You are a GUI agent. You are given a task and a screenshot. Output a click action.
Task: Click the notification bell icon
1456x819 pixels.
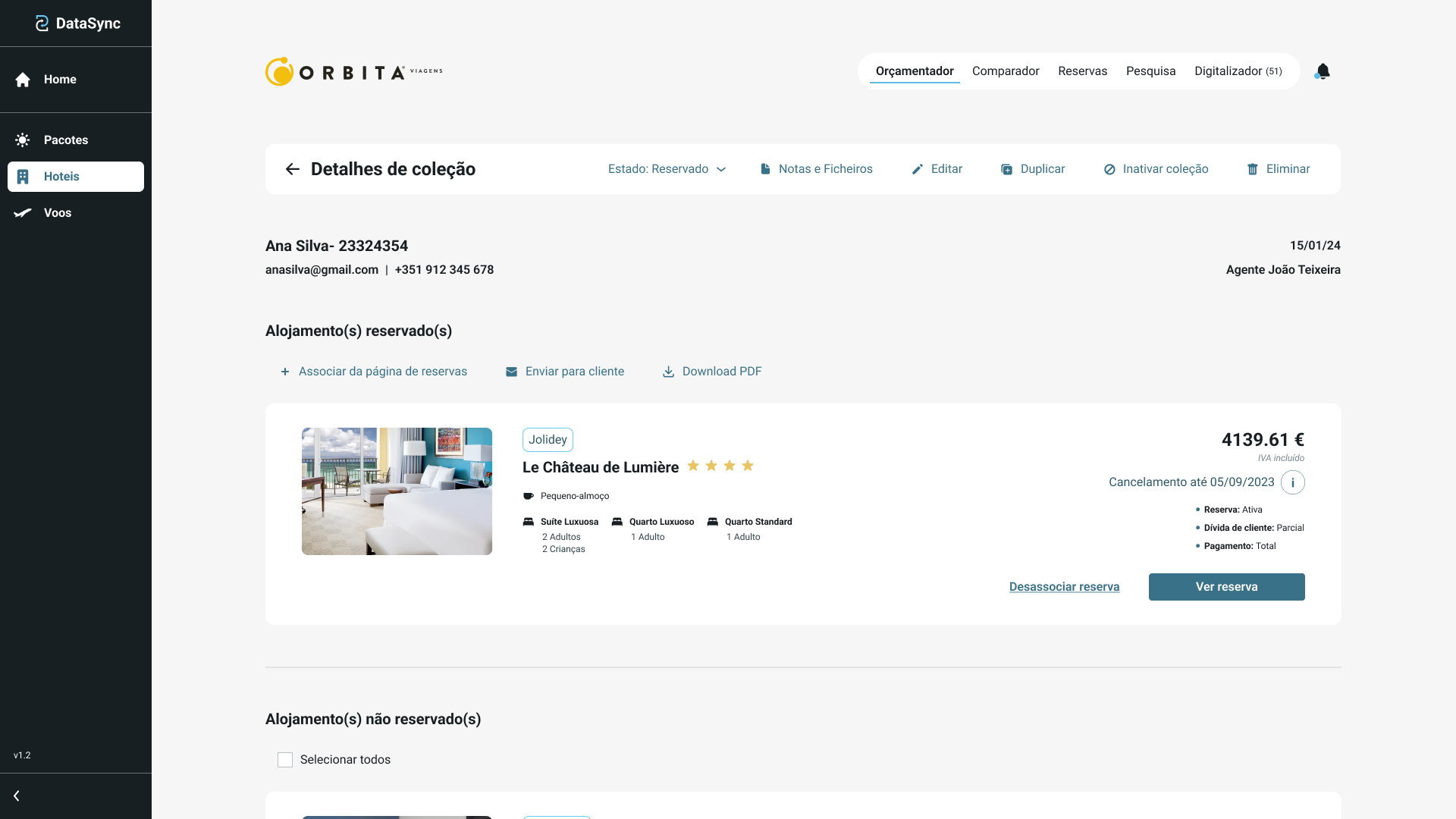point(1323,71)
